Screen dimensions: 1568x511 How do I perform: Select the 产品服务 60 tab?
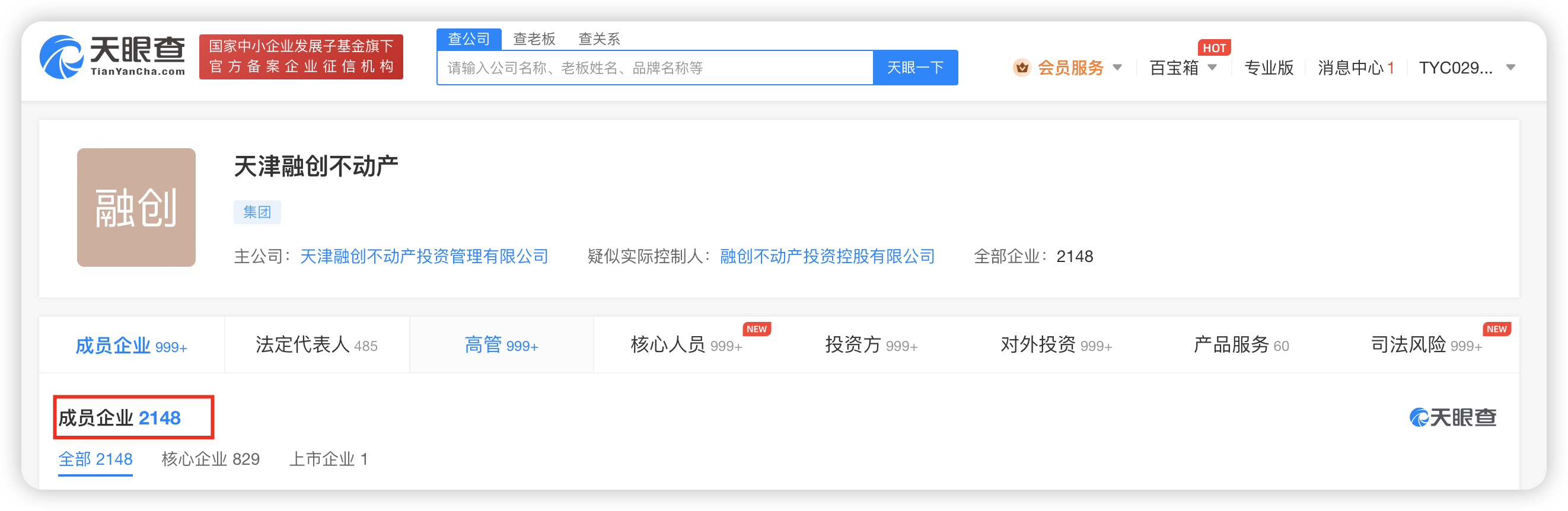(1242, 346)
